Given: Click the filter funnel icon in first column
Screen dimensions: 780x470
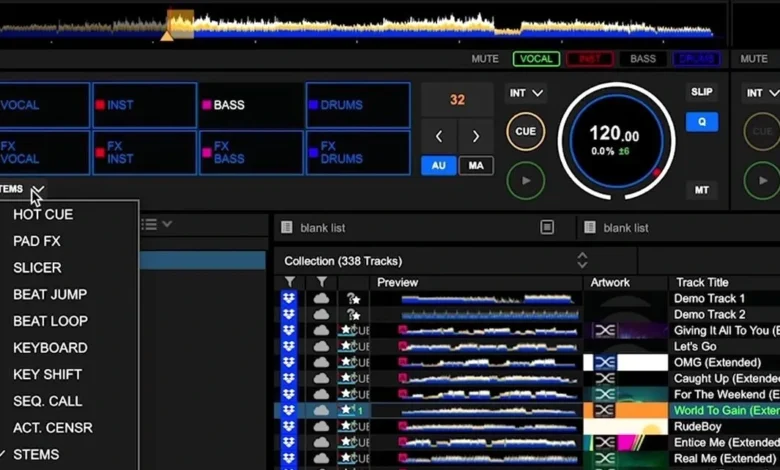Looking at the screenshot, I should 290,283.
